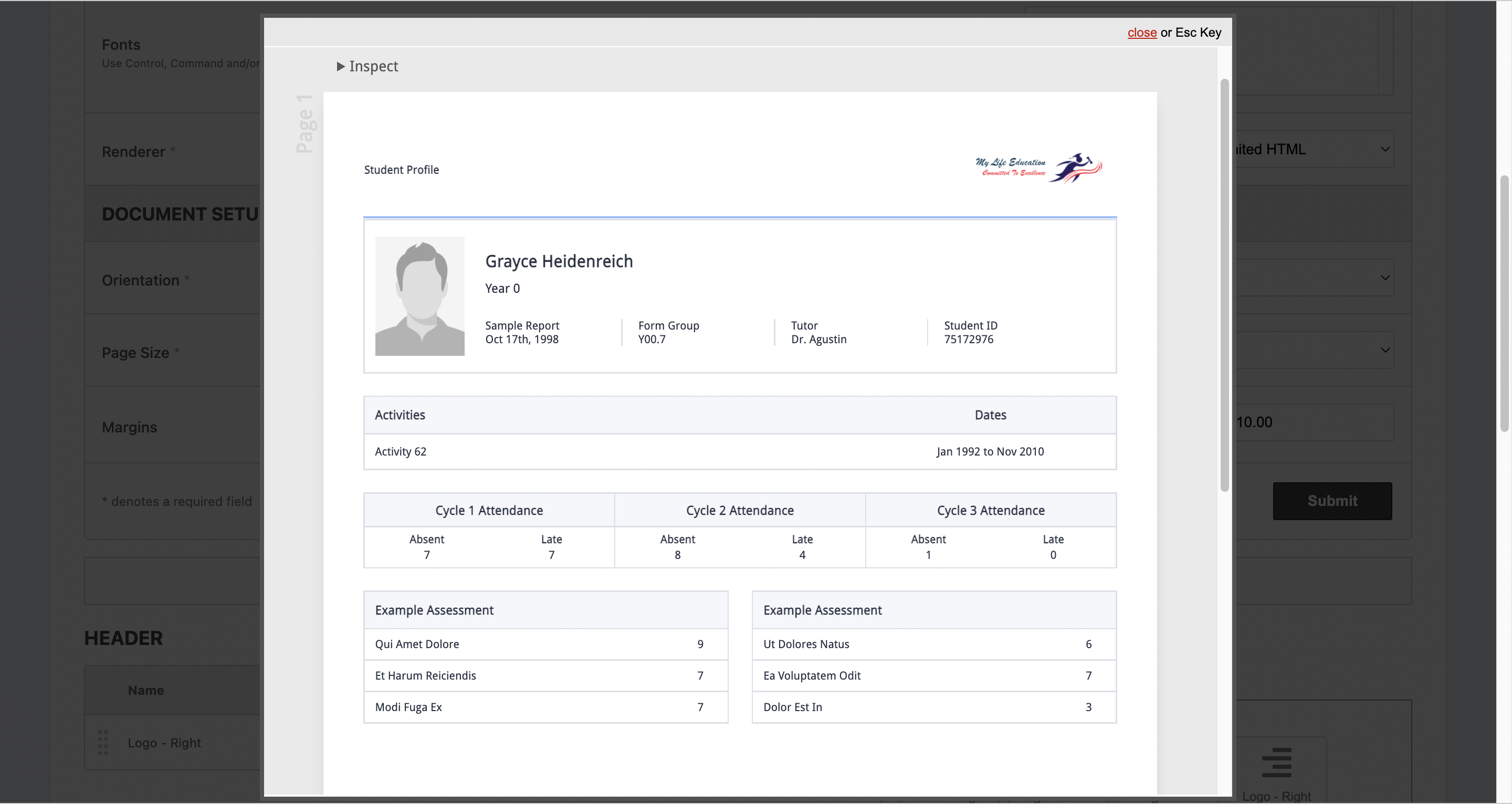The image size is (1512, 804).
Task: Click the student avatar placeholder photo
Action: click(x=419, y=296)
